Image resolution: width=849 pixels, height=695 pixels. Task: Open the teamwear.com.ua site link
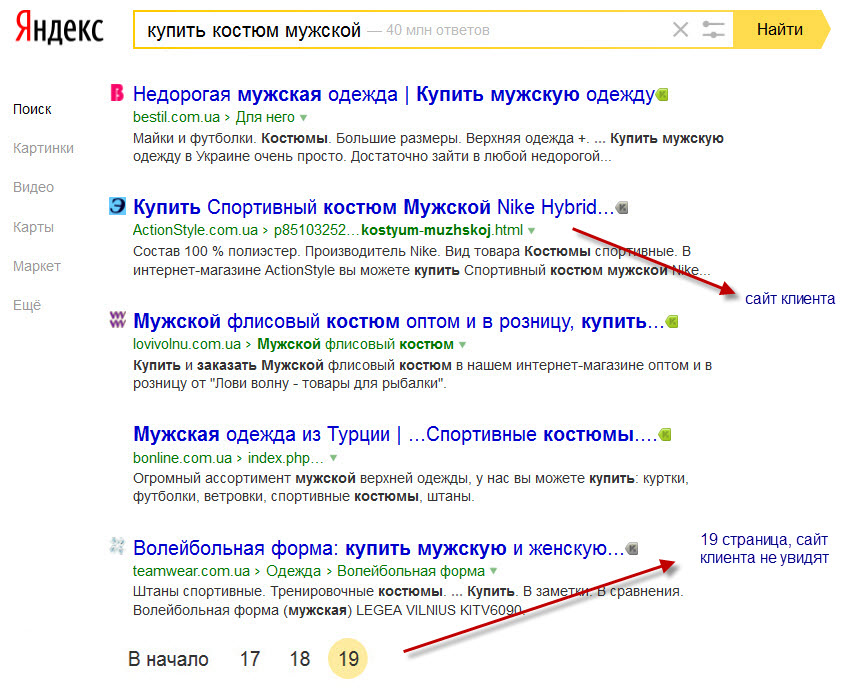pyautogui.click(x=192, y=571)
